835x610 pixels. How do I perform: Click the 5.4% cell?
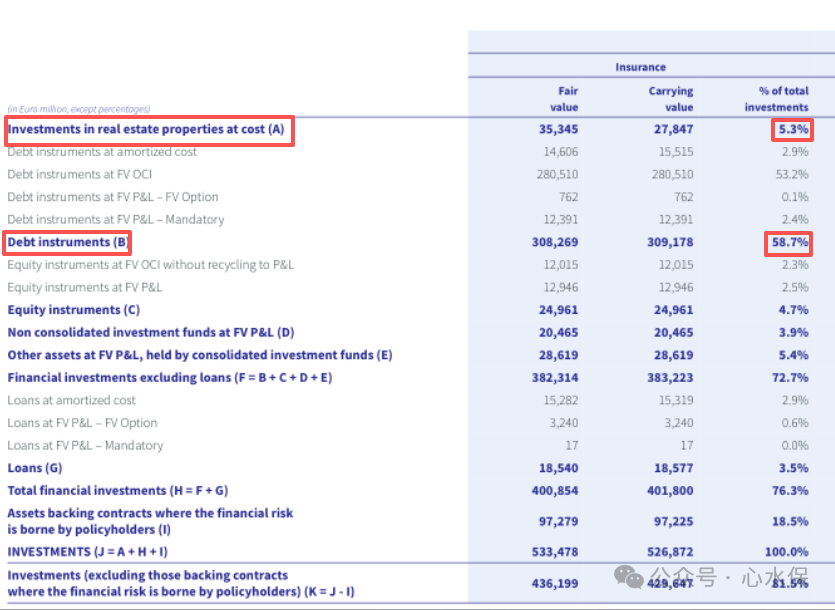tap(793, 355)
